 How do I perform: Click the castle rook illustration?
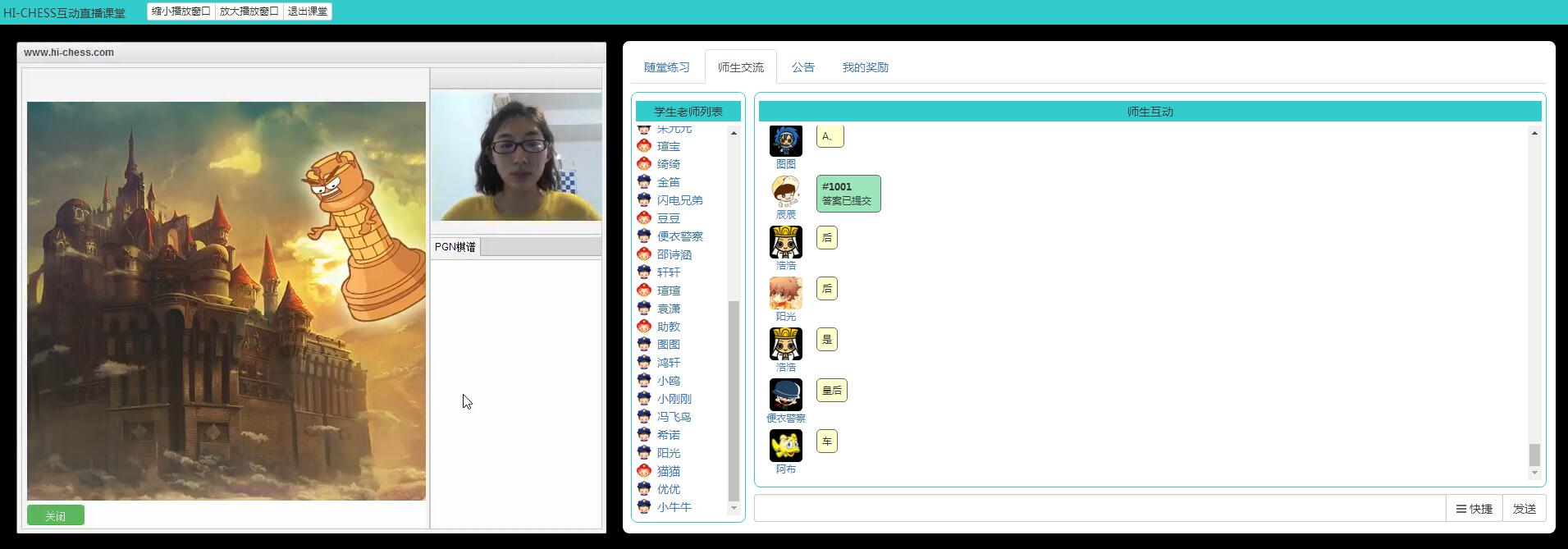pyautogui.click(x=226, y=300)
